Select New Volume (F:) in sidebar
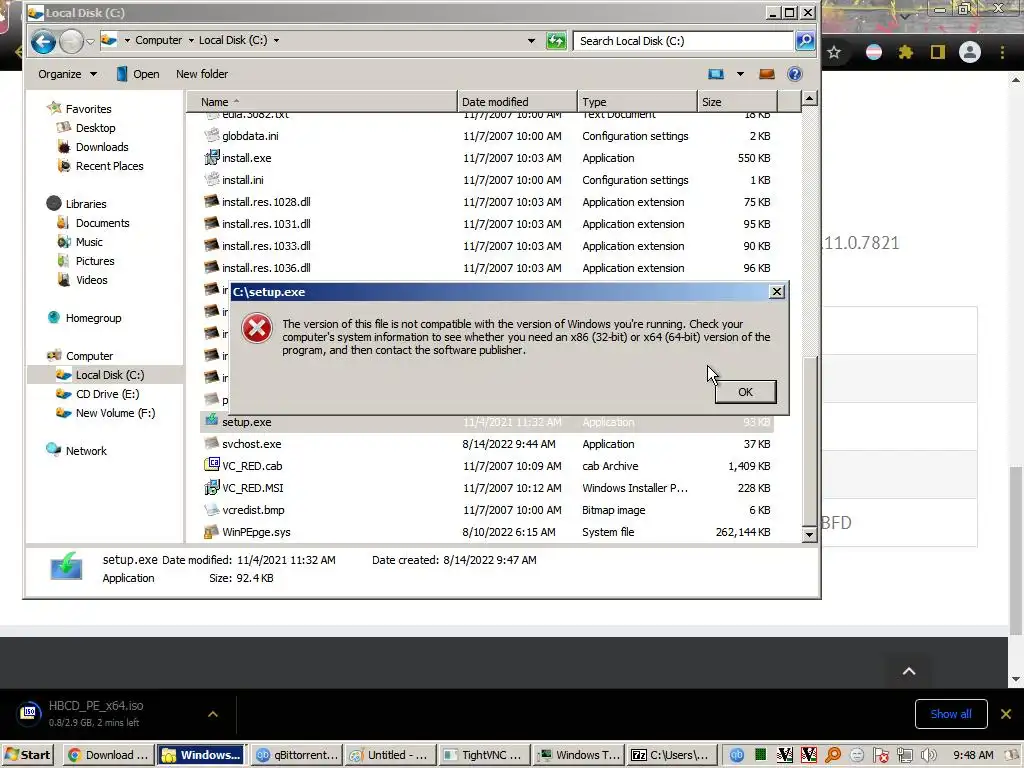 [x=115, y=413]
